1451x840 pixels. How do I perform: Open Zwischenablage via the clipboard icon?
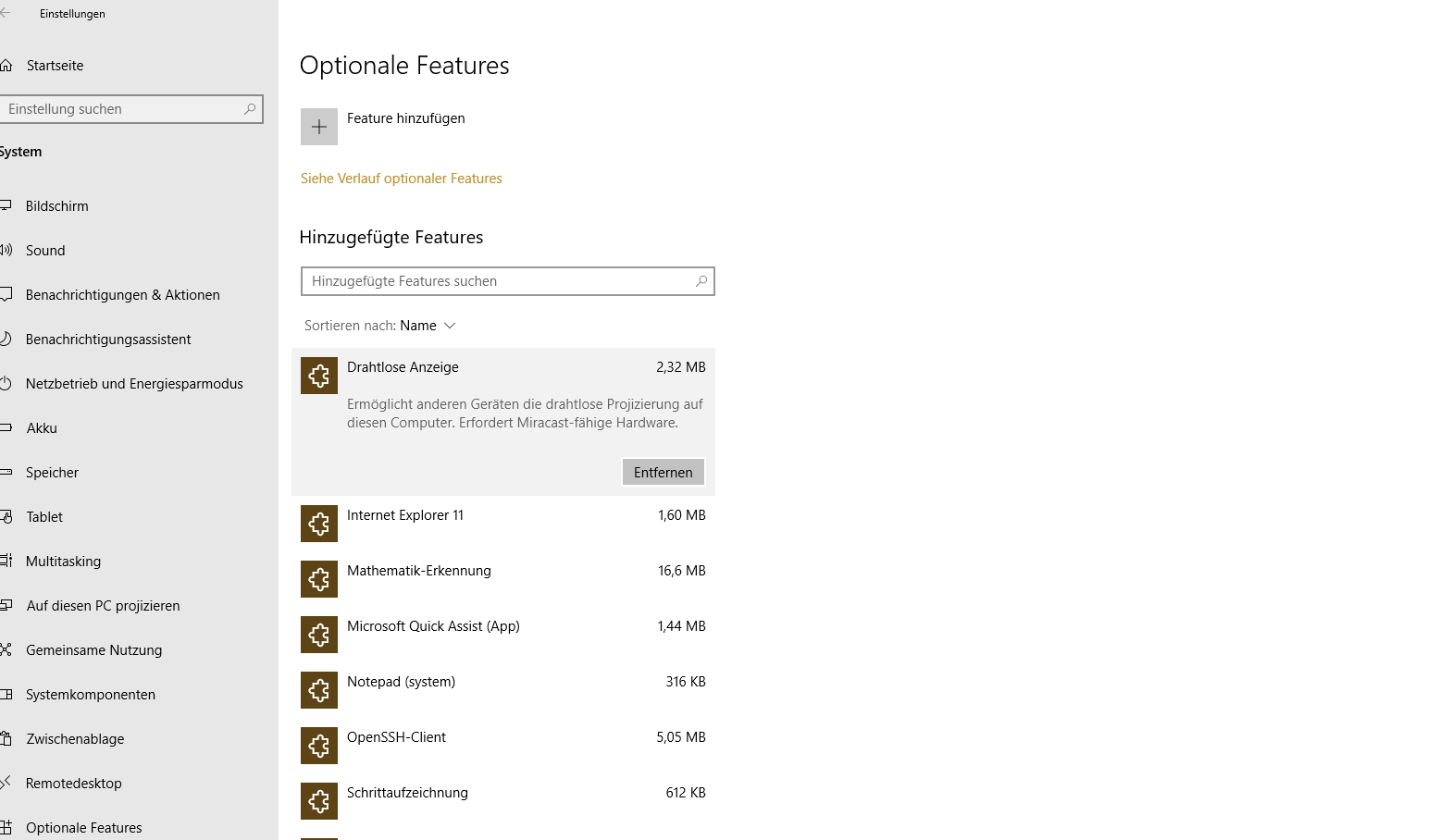click(x=6, y=738)
